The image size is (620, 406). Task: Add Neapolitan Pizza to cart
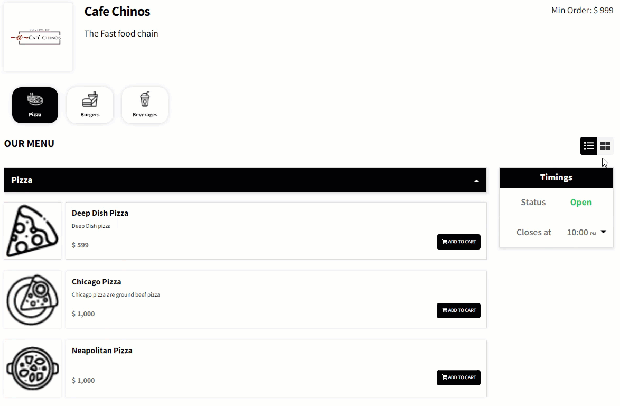pyautogui.click(x=459, y=377)
